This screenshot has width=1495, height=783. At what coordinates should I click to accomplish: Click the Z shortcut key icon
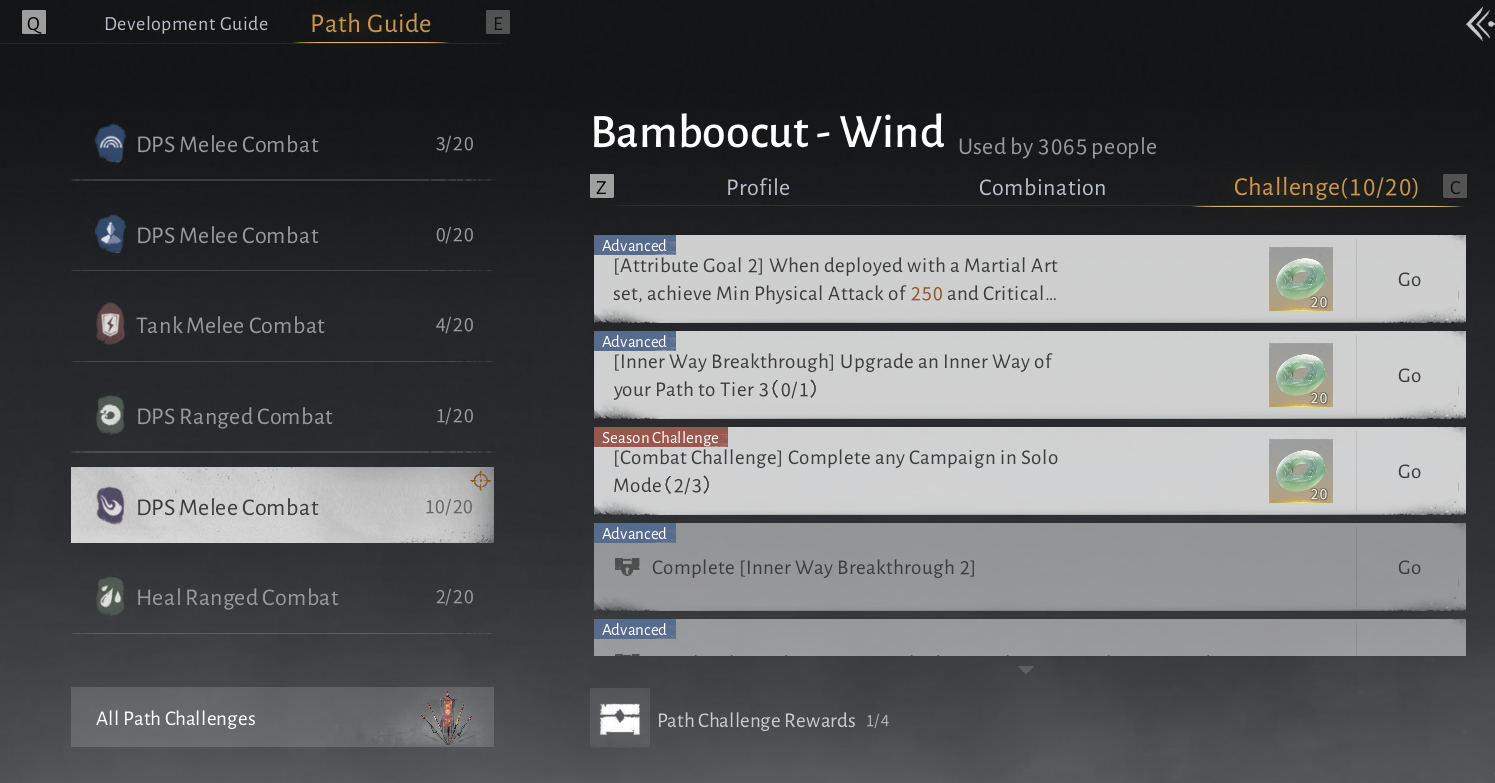coord(602,186)
